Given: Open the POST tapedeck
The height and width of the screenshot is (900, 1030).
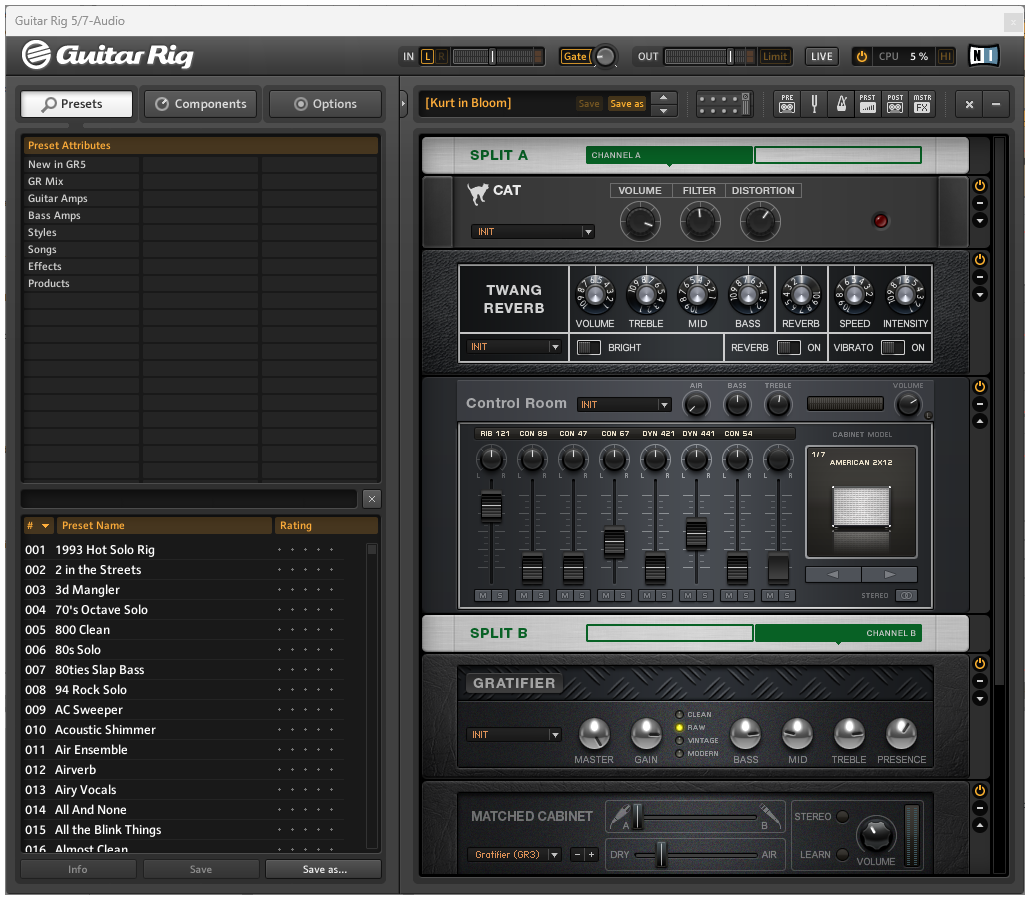Looking at the screenshot, I should 895,103.
